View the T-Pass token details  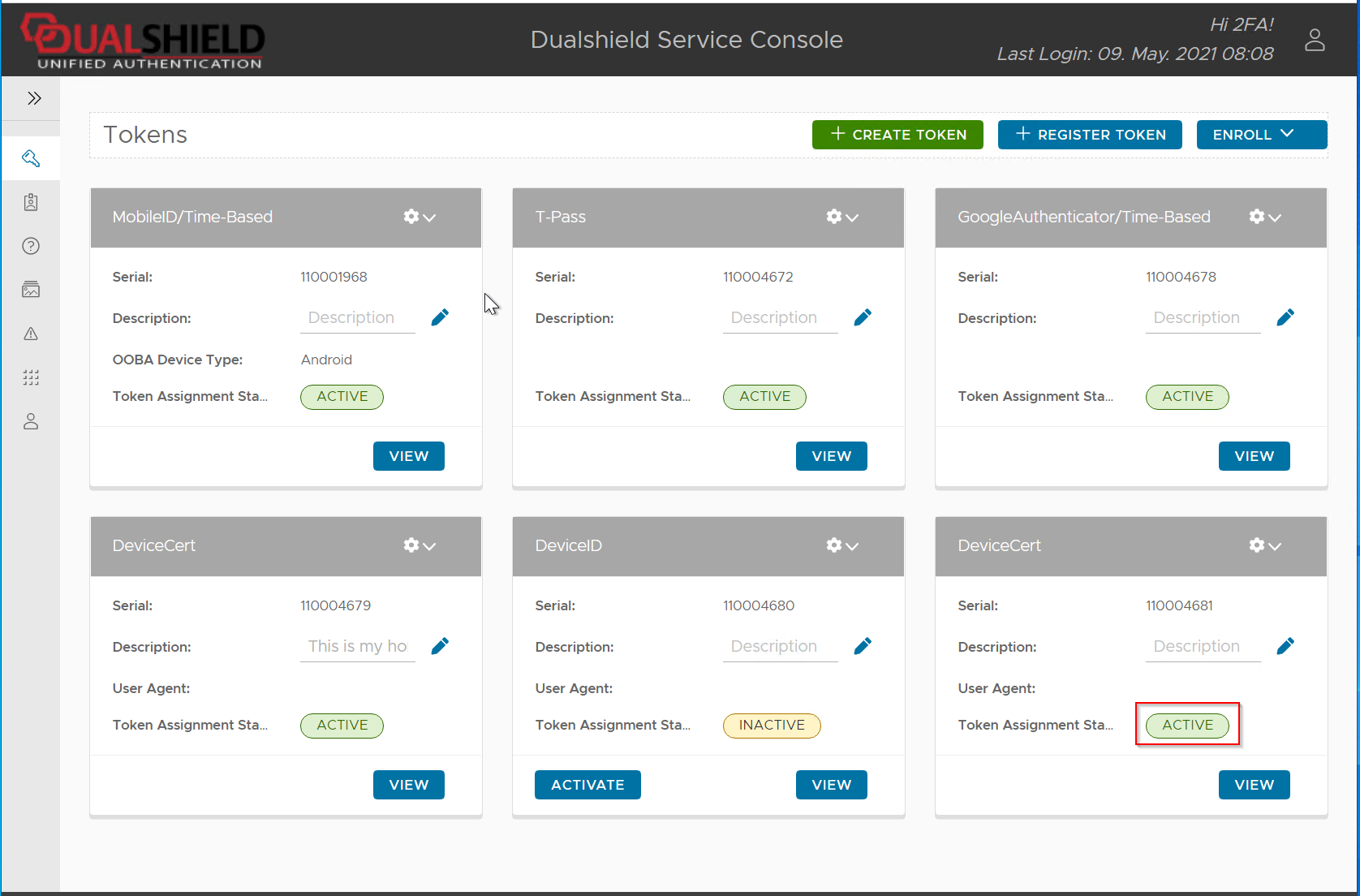tap(831, 456)
